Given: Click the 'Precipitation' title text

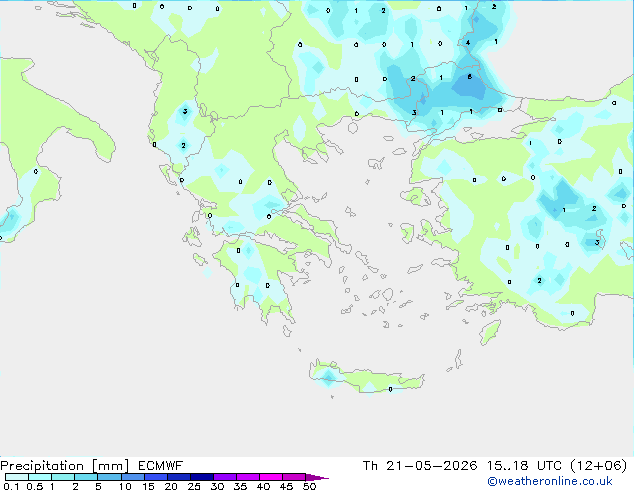Looking at the screenshot, I should pos(42,466).
